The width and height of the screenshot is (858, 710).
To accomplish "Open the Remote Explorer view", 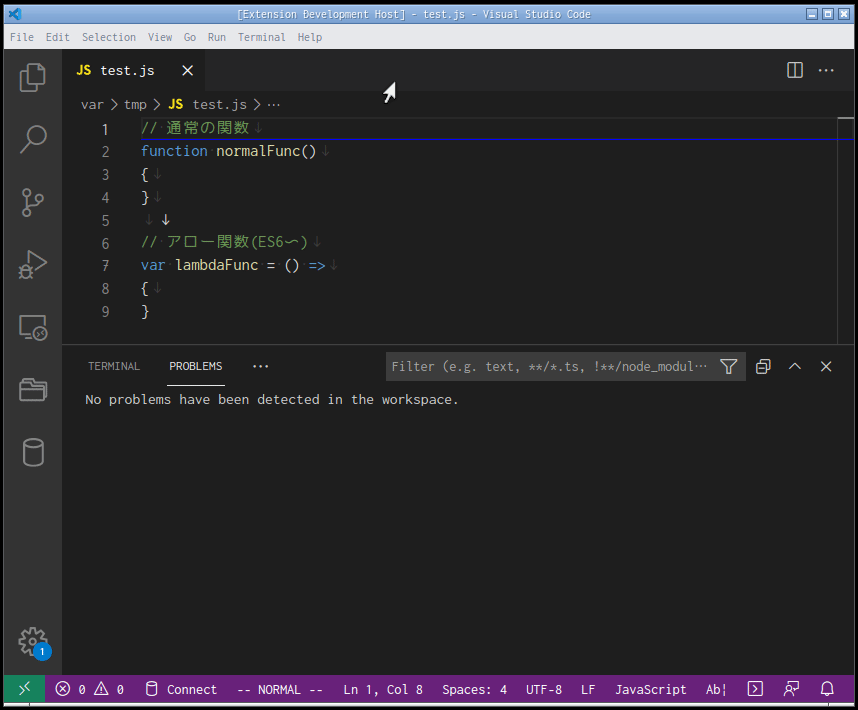I will click(x=33, y=328).
